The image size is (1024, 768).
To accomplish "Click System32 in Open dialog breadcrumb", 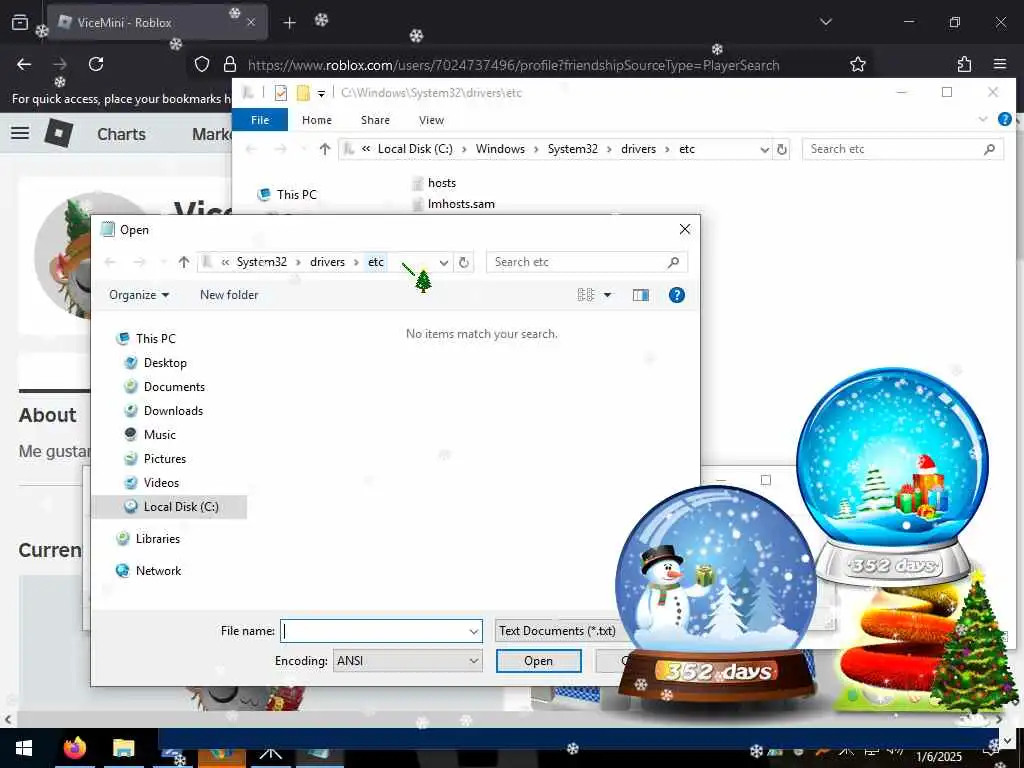I will tap(261, 262).
